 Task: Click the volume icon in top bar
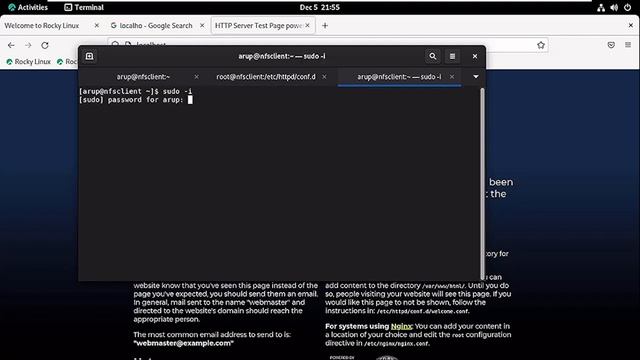click(x=614, y=7)
